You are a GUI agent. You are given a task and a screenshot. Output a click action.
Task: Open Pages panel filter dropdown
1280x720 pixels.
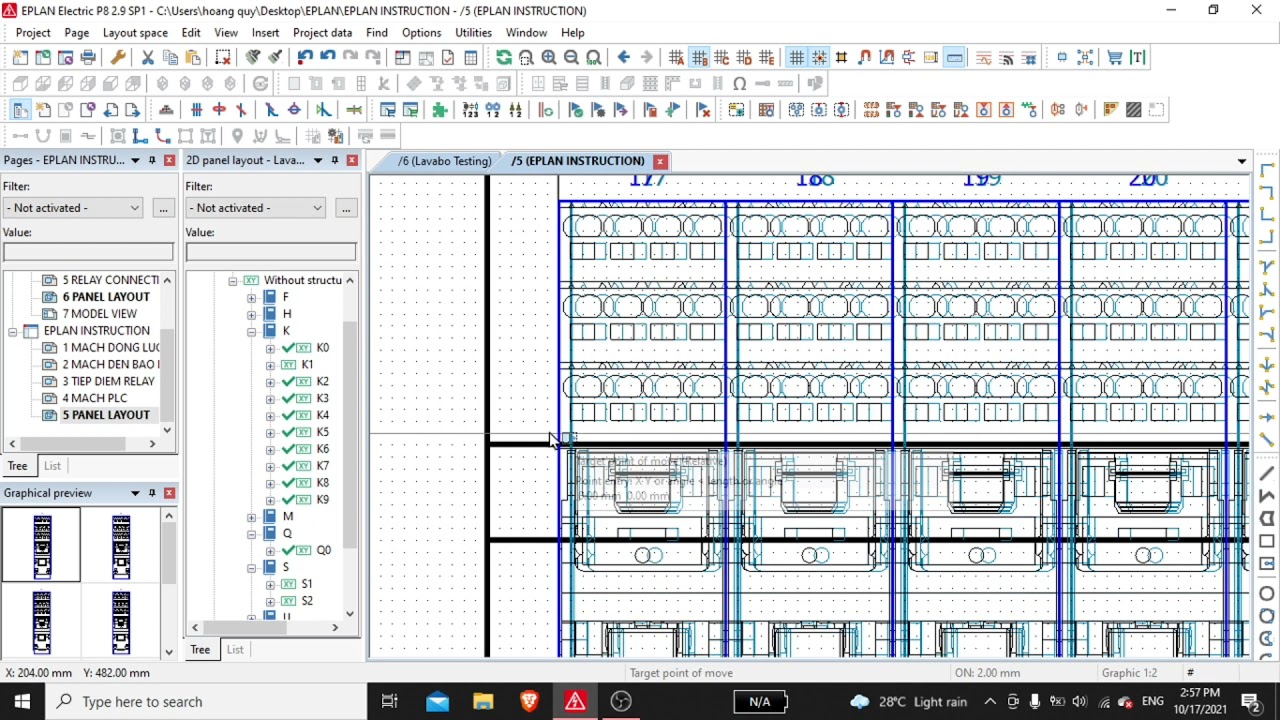click(x=135, y=208)
